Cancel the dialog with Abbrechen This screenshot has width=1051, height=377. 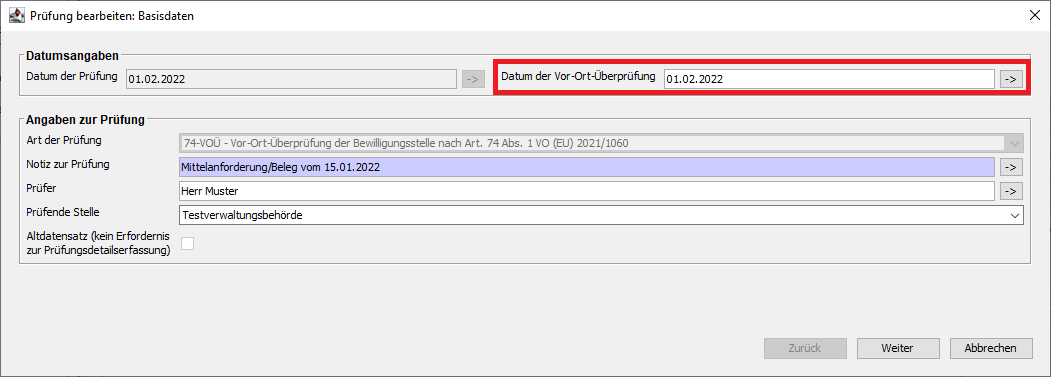pos(990,348)
